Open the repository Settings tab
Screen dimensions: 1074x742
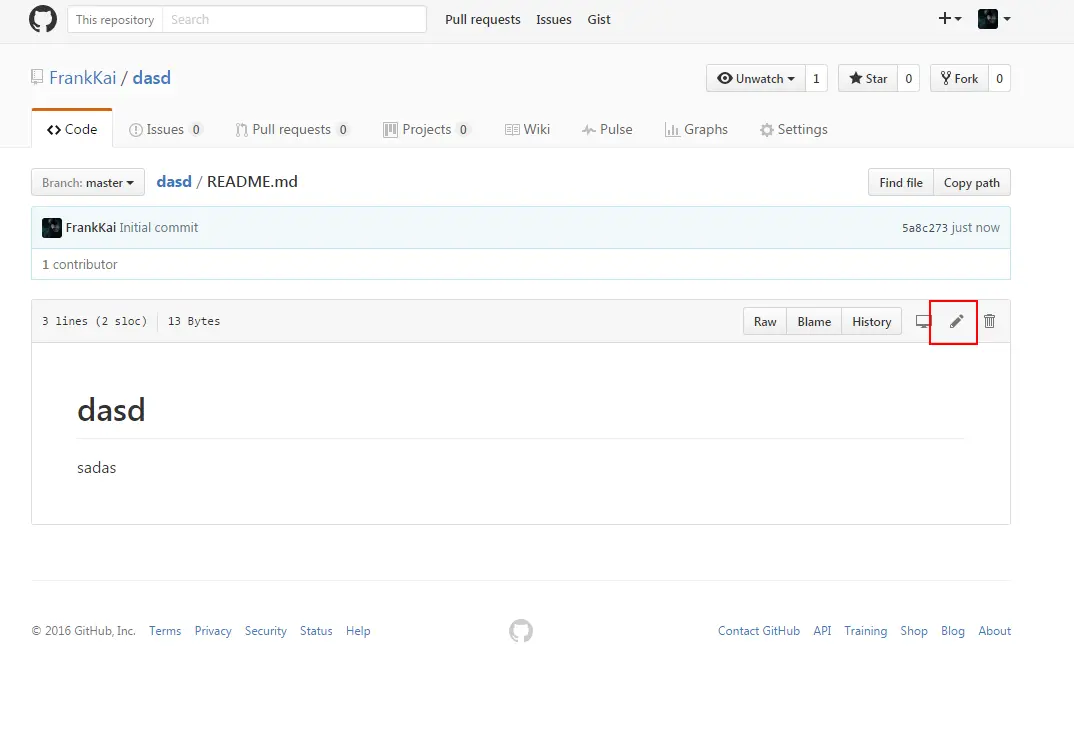pos(794,129)
